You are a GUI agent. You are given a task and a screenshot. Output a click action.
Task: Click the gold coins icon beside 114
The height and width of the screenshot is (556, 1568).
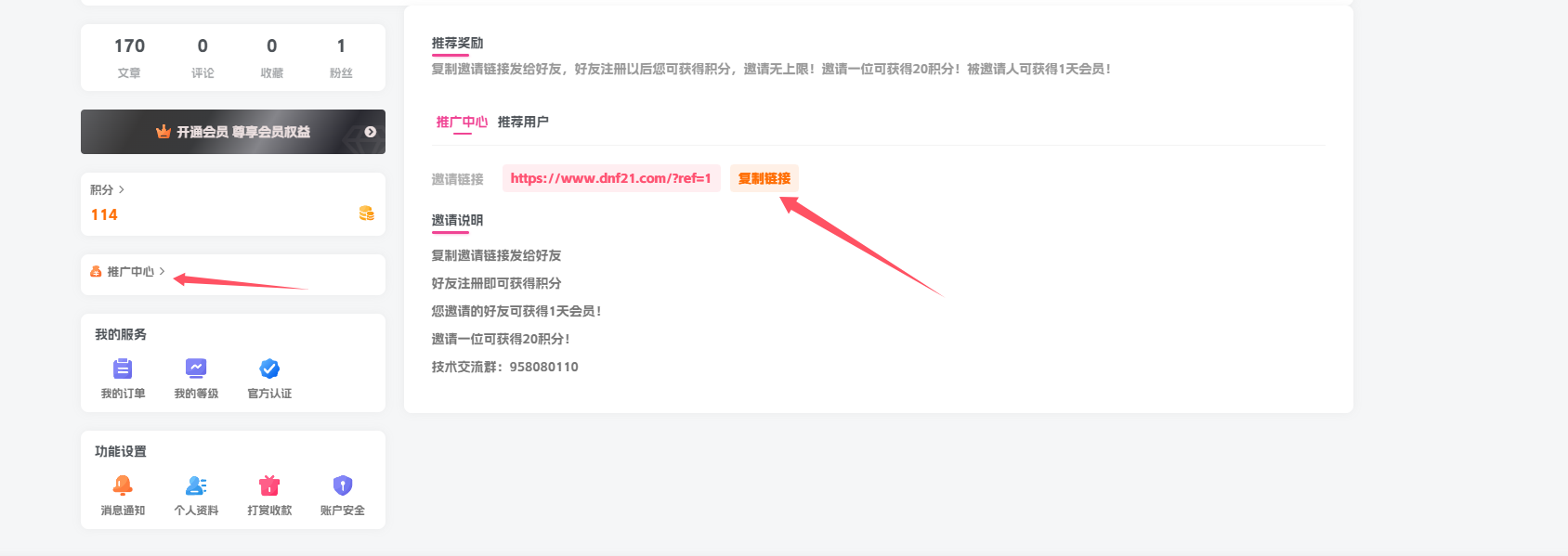(x=367, y=213)
